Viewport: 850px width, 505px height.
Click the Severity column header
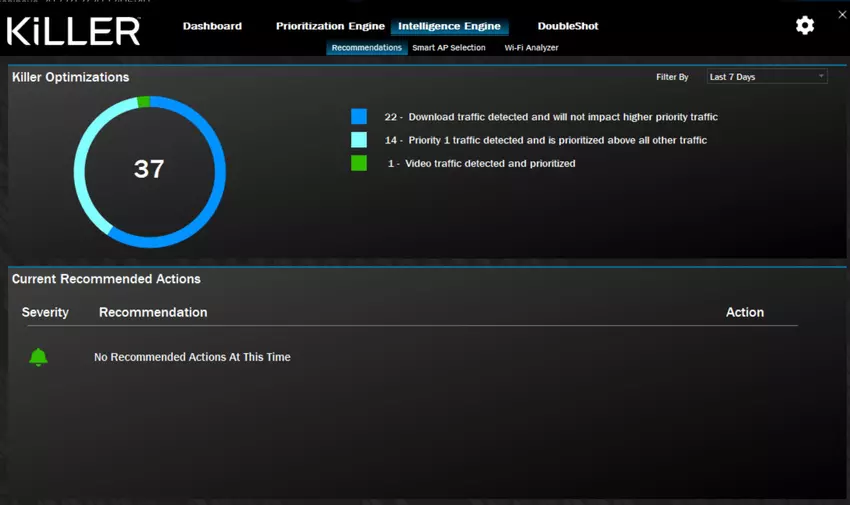45,313
